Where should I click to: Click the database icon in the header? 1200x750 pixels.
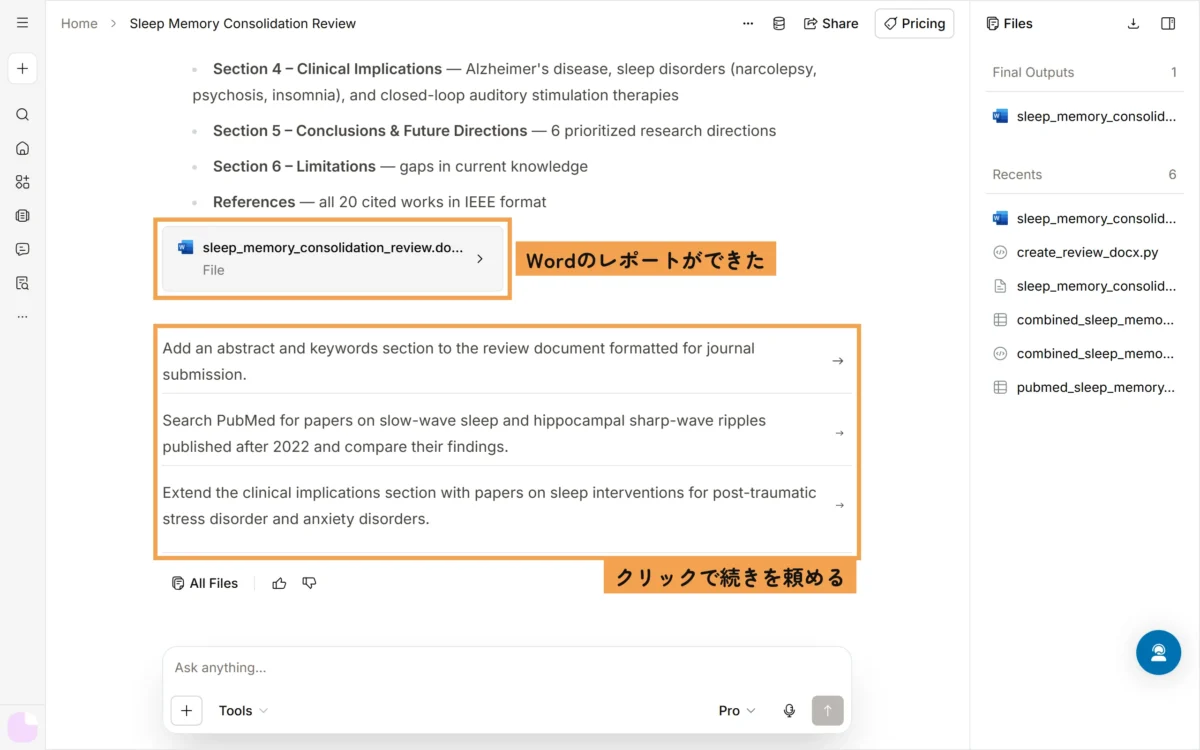(x=779, y=23)
